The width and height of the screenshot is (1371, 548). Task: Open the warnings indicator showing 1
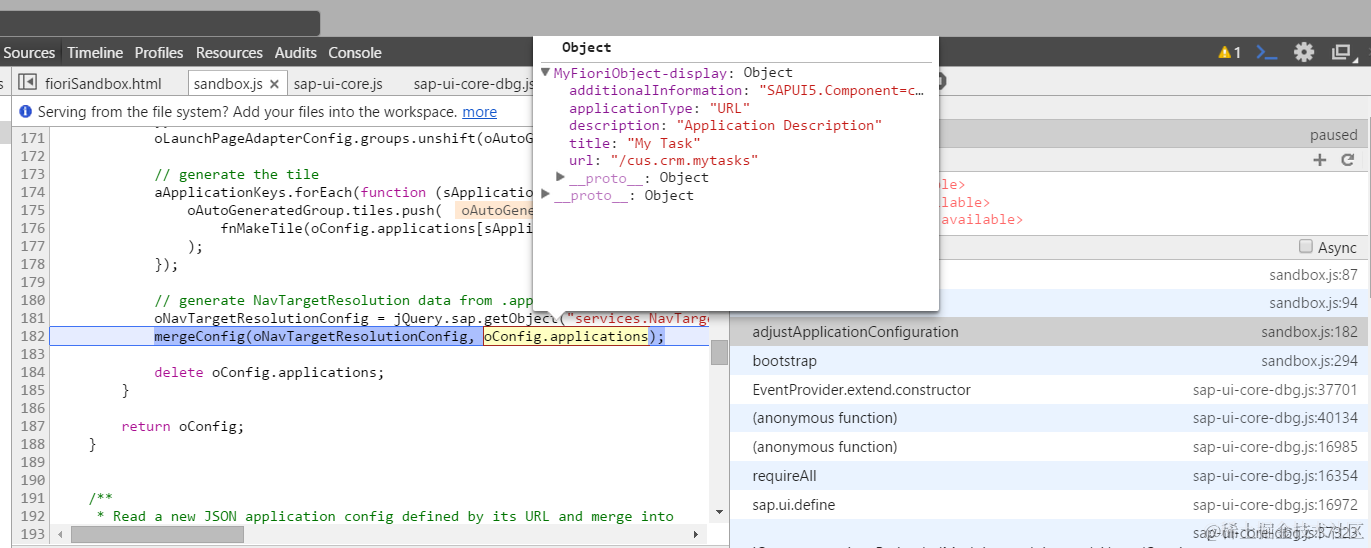(1229, 52)
